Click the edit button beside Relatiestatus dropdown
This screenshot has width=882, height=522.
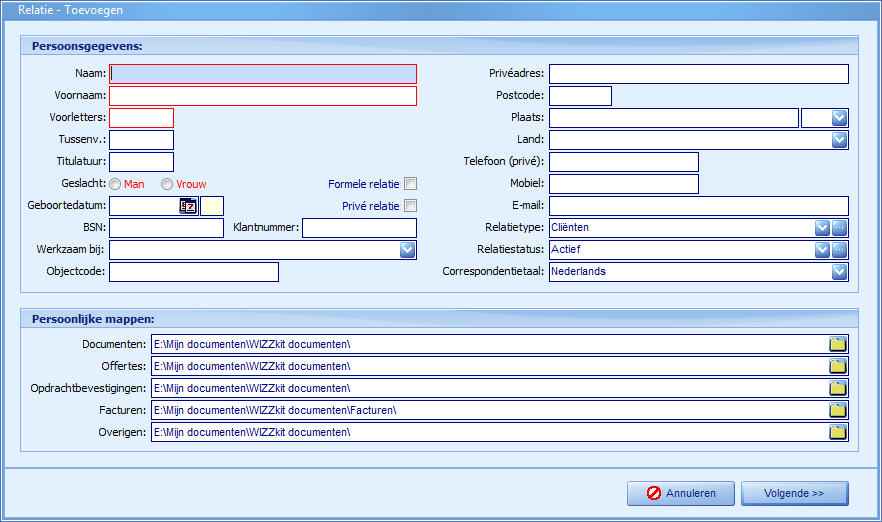pos(840,250)
